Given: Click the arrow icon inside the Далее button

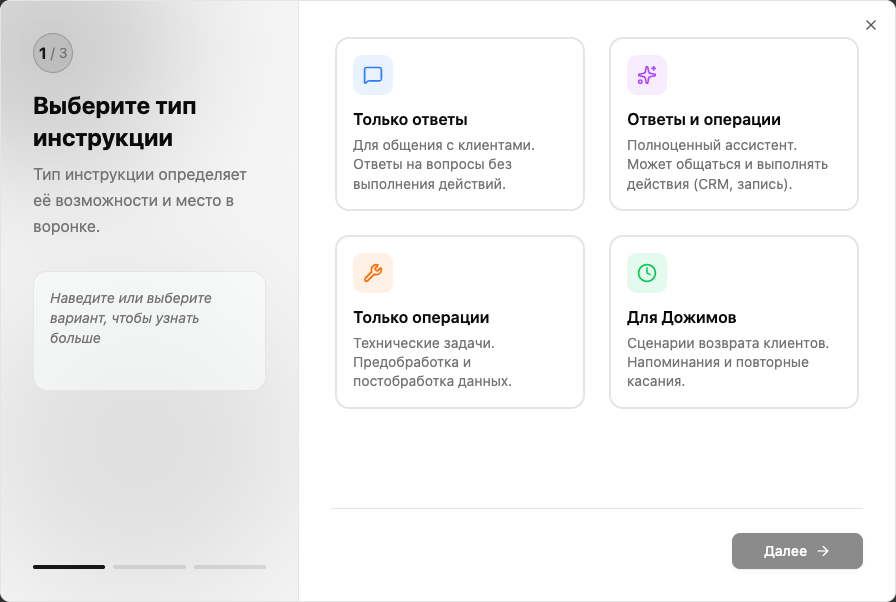Looking at the screenshot, I should pos(823,551).
